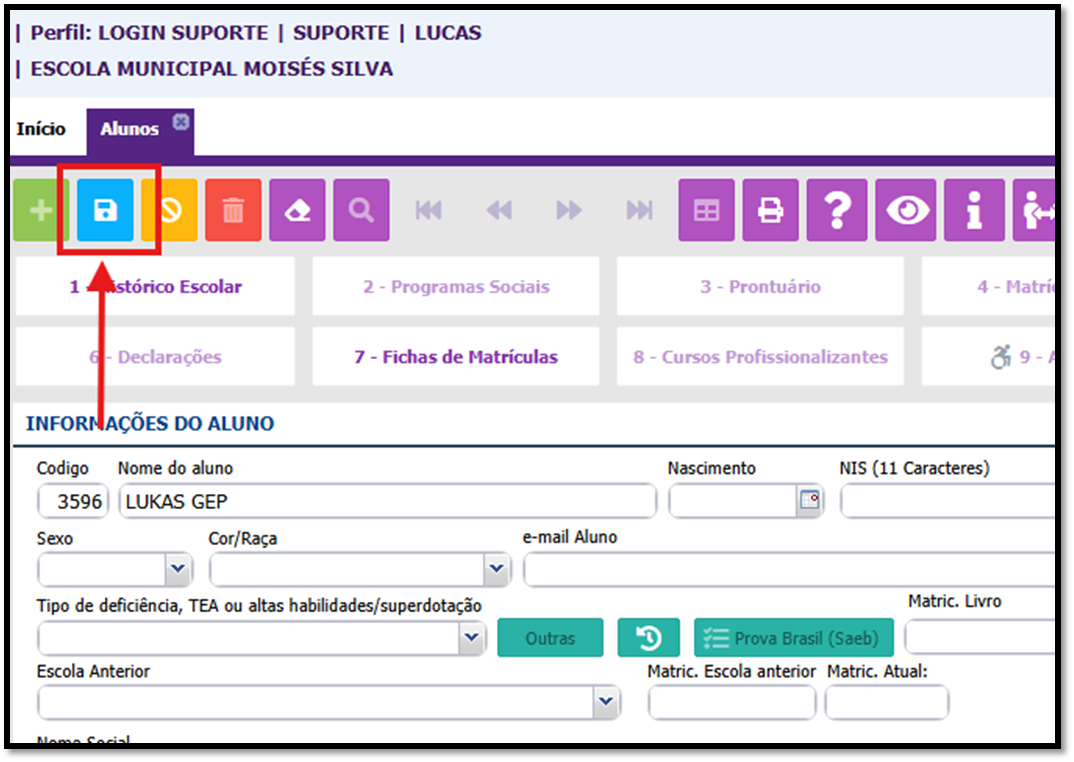This screenshot has width=1074, height=762.
Task: Switch to the Início tab
Action: (x=41, y=129)
